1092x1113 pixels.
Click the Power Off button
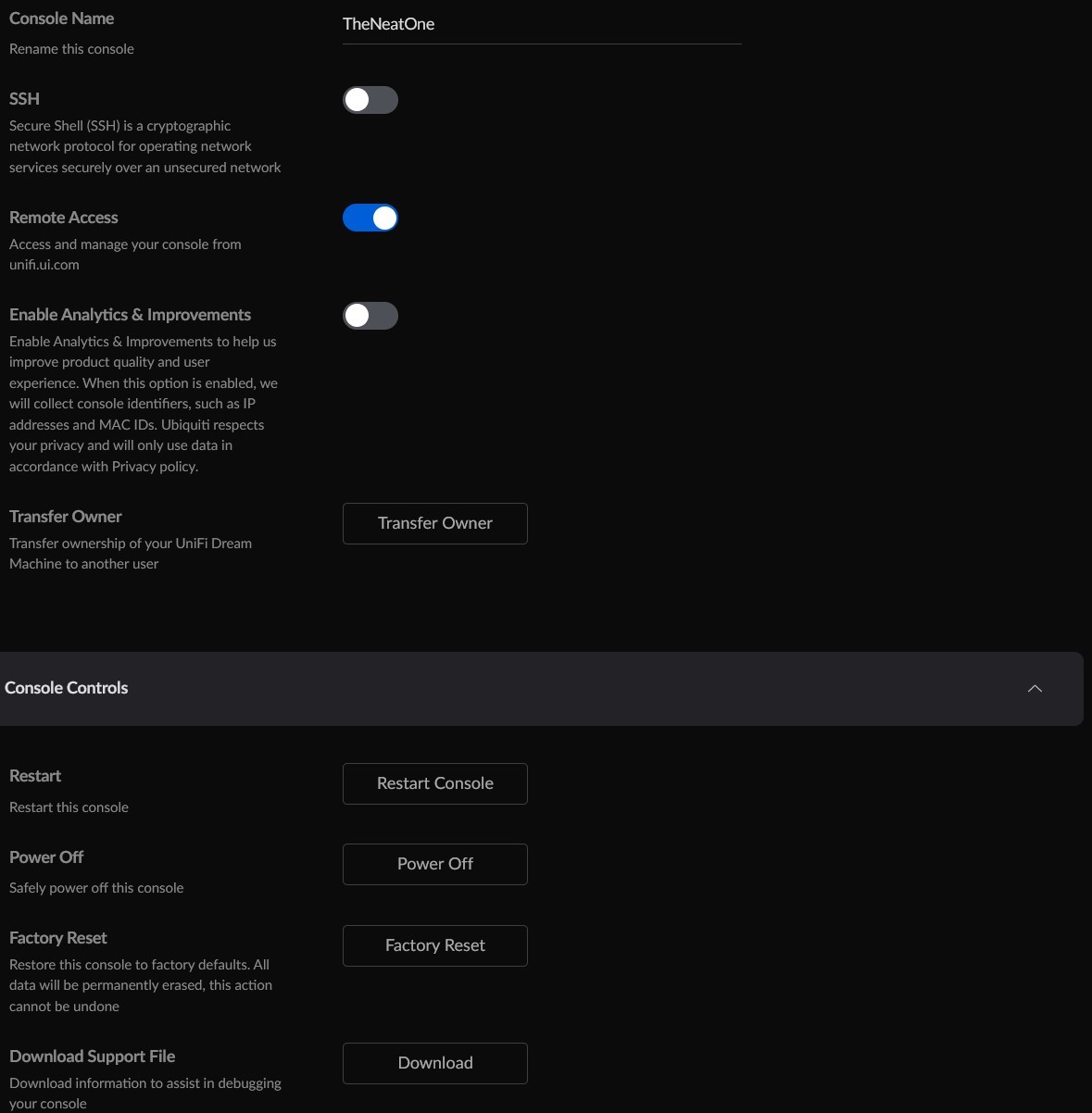click(434, 864)
